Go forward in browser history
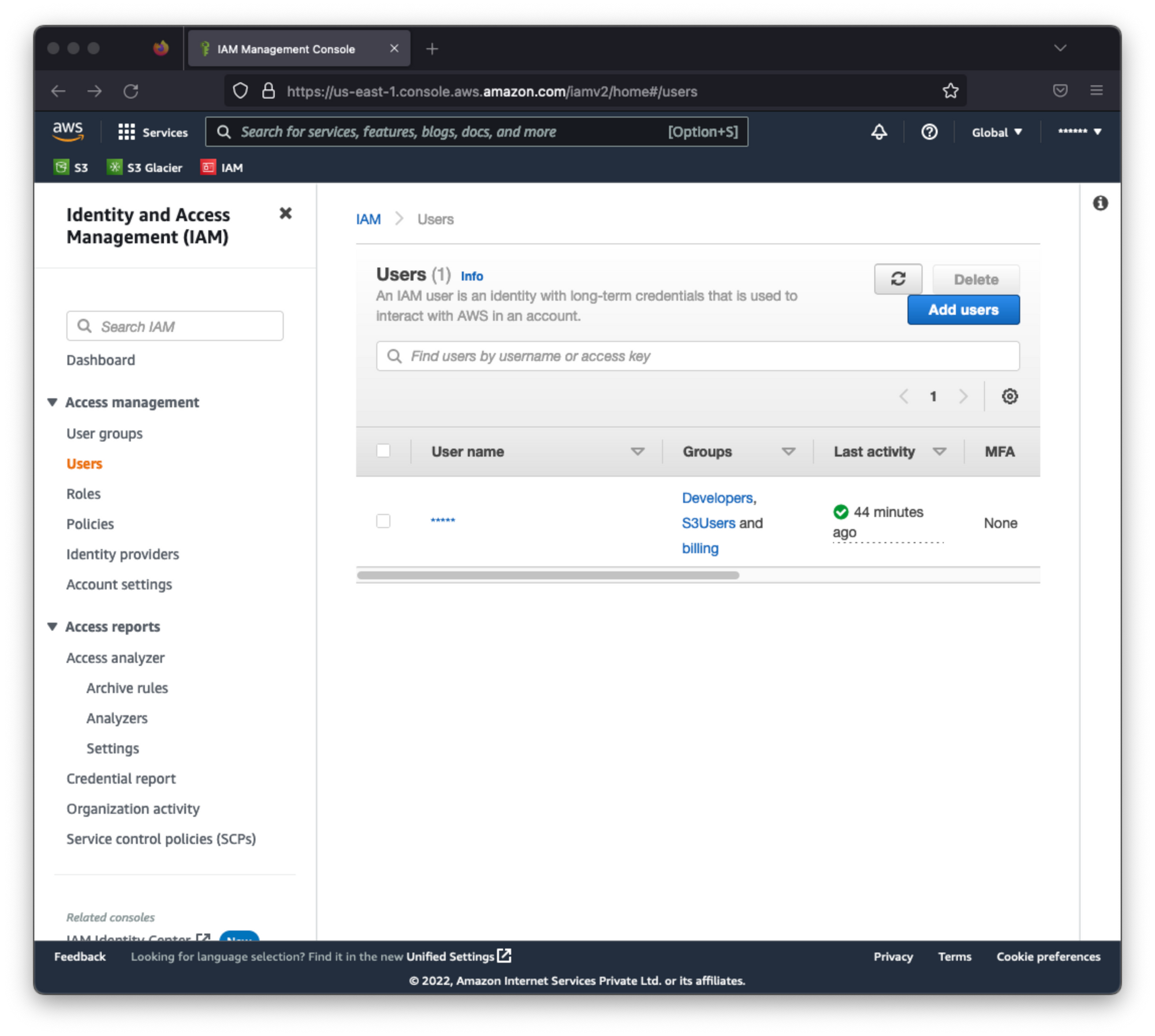 (94, 91)
